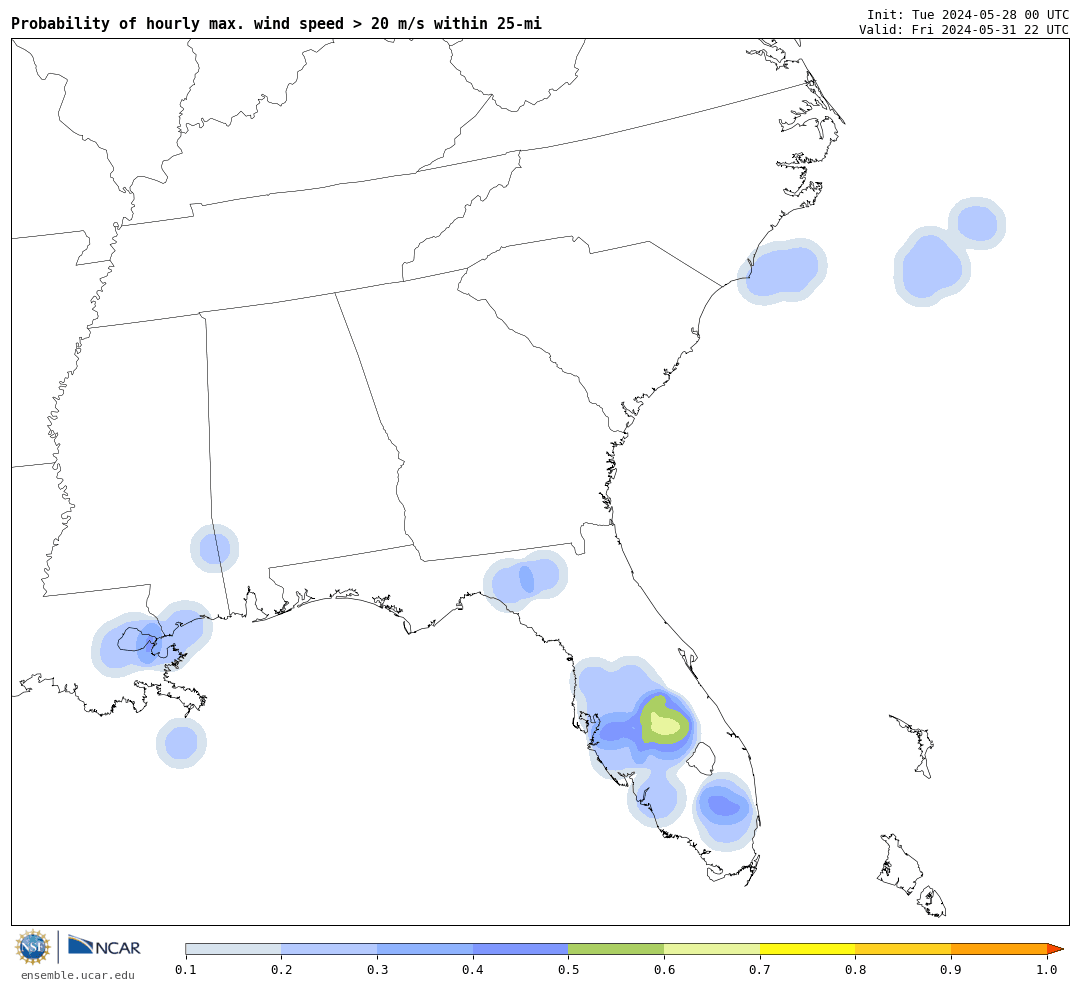Click the 0.5–0.6 green color swatch
Viewport: 1080px width, 988px height.
click(616, 949)
